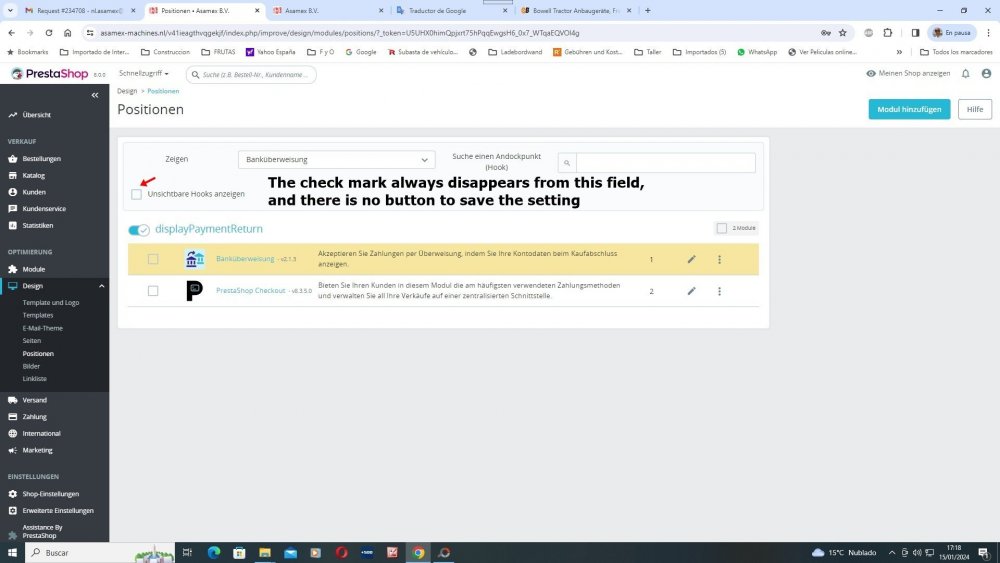
Task: Click the displayPaymentReturn hook title
Action: (x=209, y=229)
